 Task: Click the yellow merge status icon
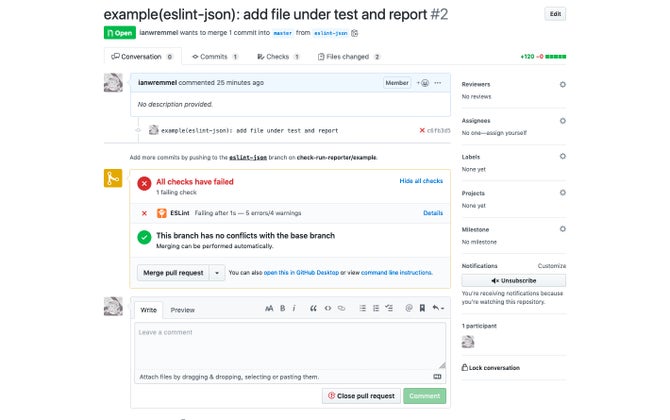[113, 178]
